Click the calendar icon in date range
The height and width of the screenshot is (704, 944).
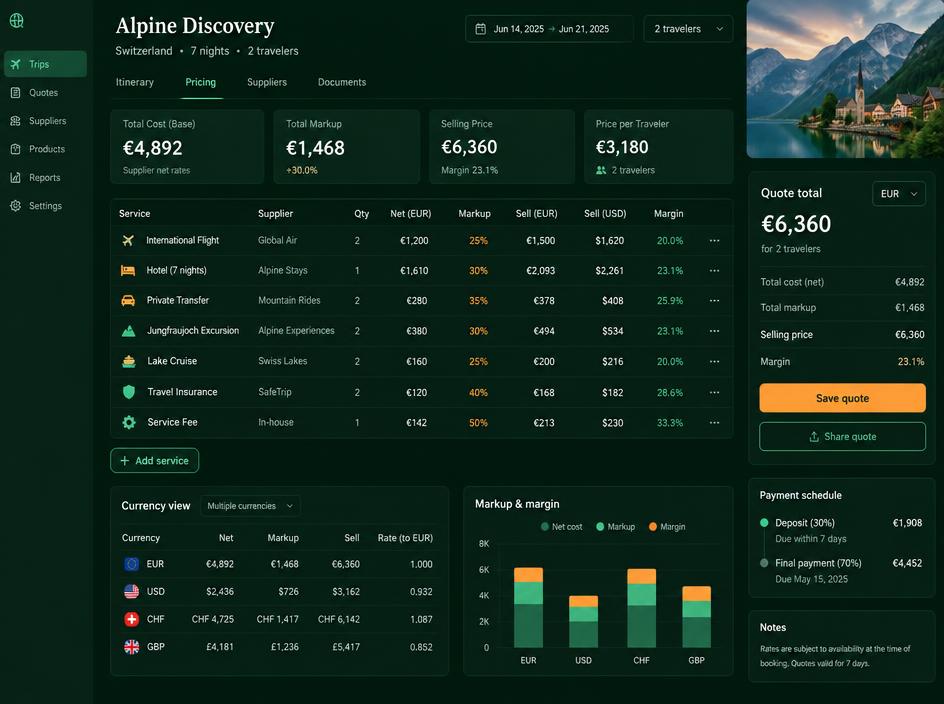(480, 29)
